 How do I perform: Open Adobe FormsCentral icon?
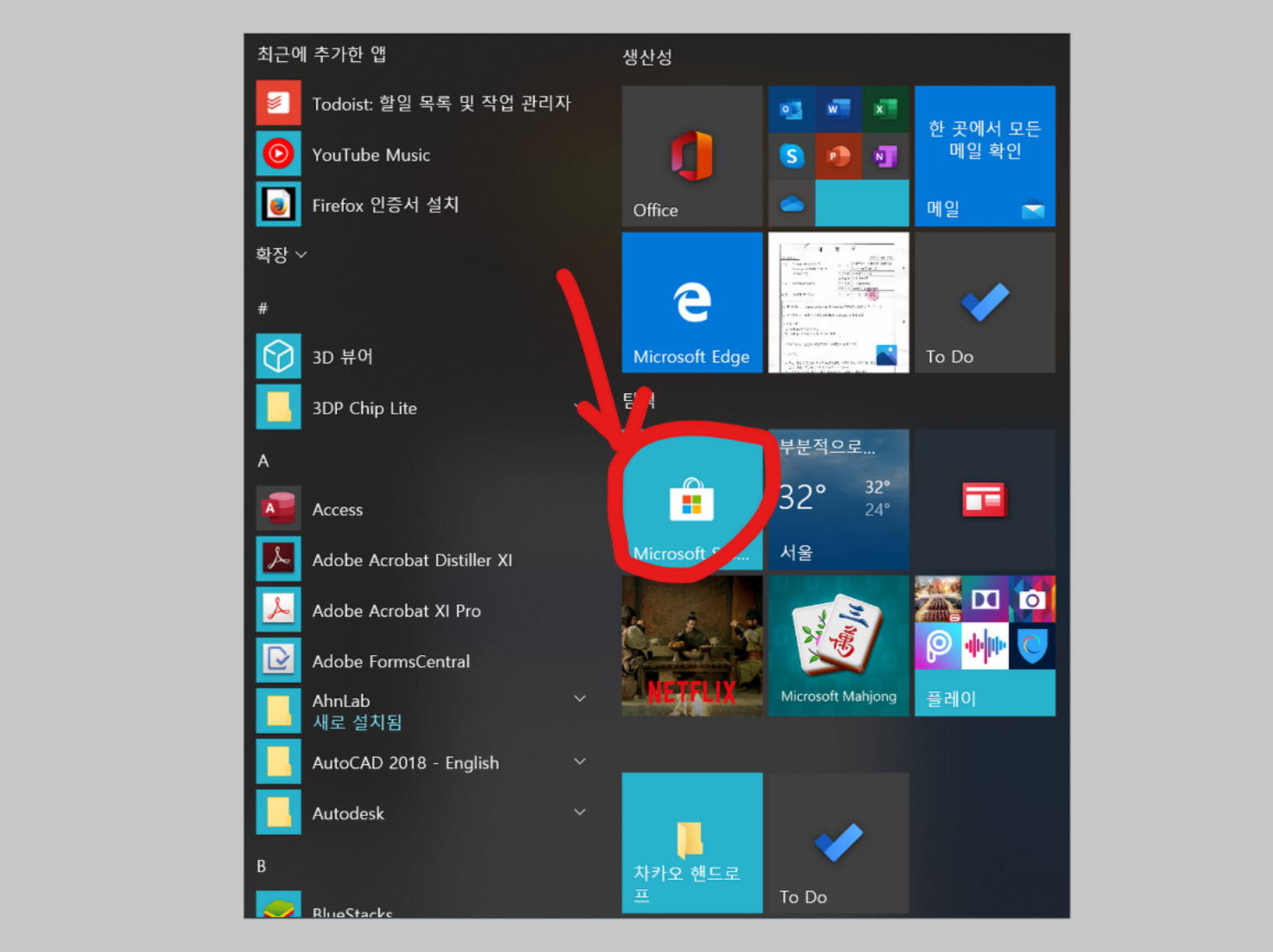tap(278, 661)
